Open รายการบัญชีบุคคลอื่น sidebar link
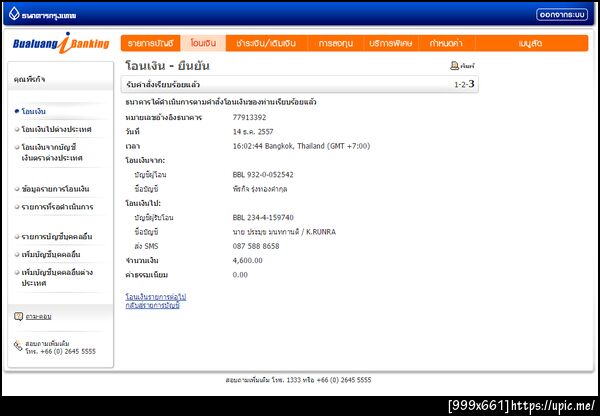Screen dimensions: 600x416 click(x=57, y=237)
